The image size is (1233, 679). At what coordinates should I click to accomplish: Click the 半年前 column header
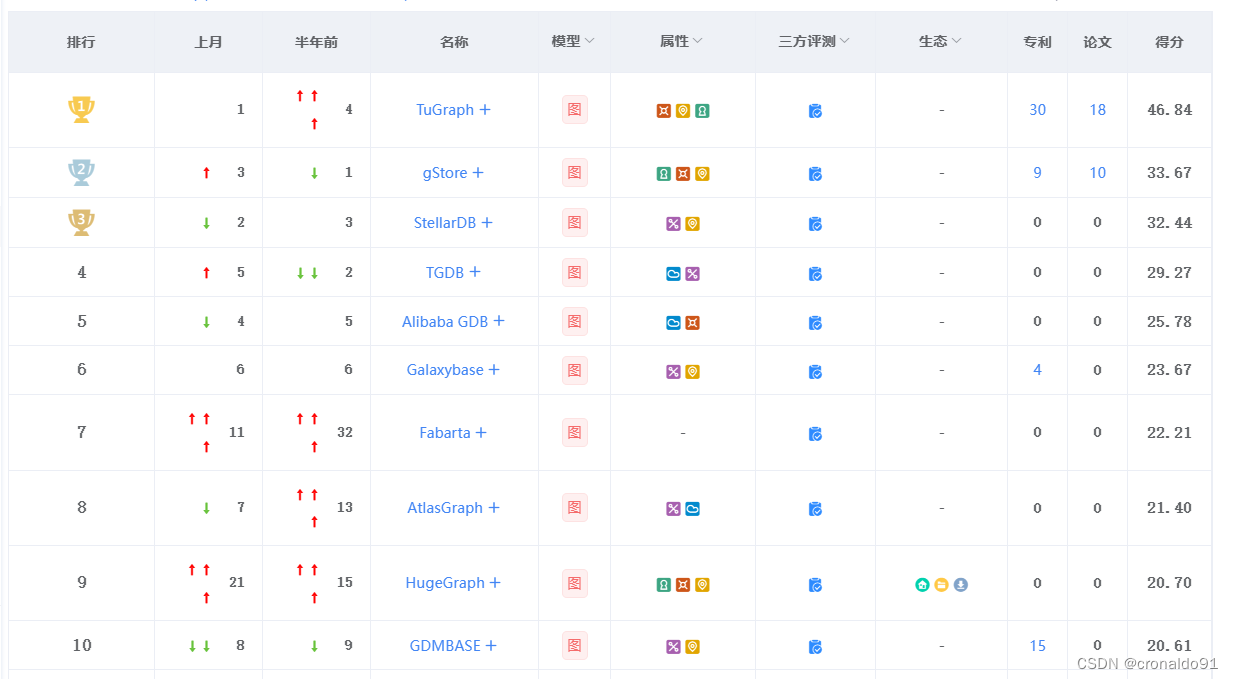(316, 42)
